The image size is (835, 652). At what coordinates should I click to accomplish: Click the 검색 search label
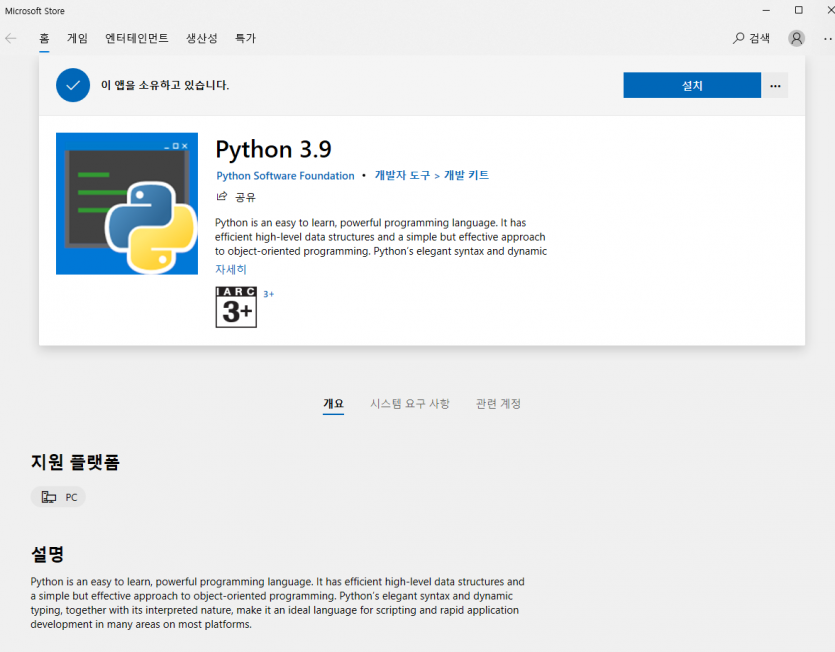tap(759, 38)
